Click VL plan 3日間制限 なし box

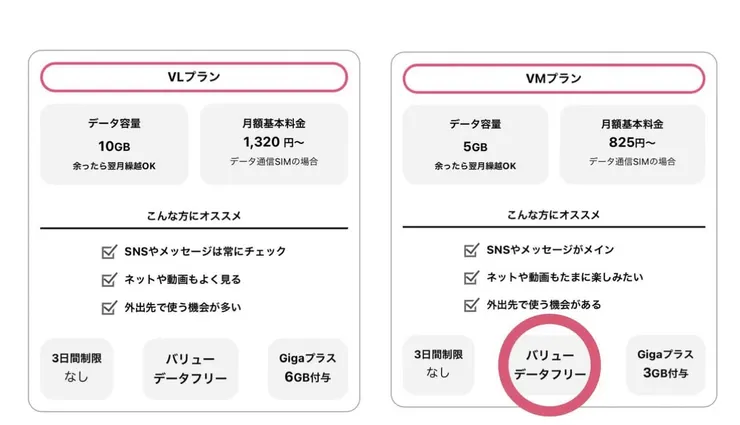tap(77, 369)
